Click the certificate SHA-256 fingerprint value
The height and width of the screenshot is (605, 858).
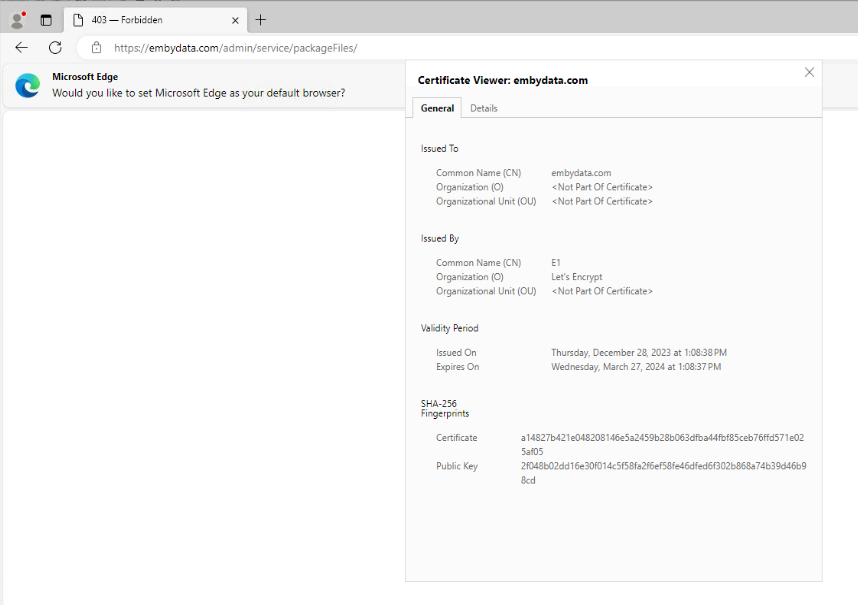coord(662,444)
